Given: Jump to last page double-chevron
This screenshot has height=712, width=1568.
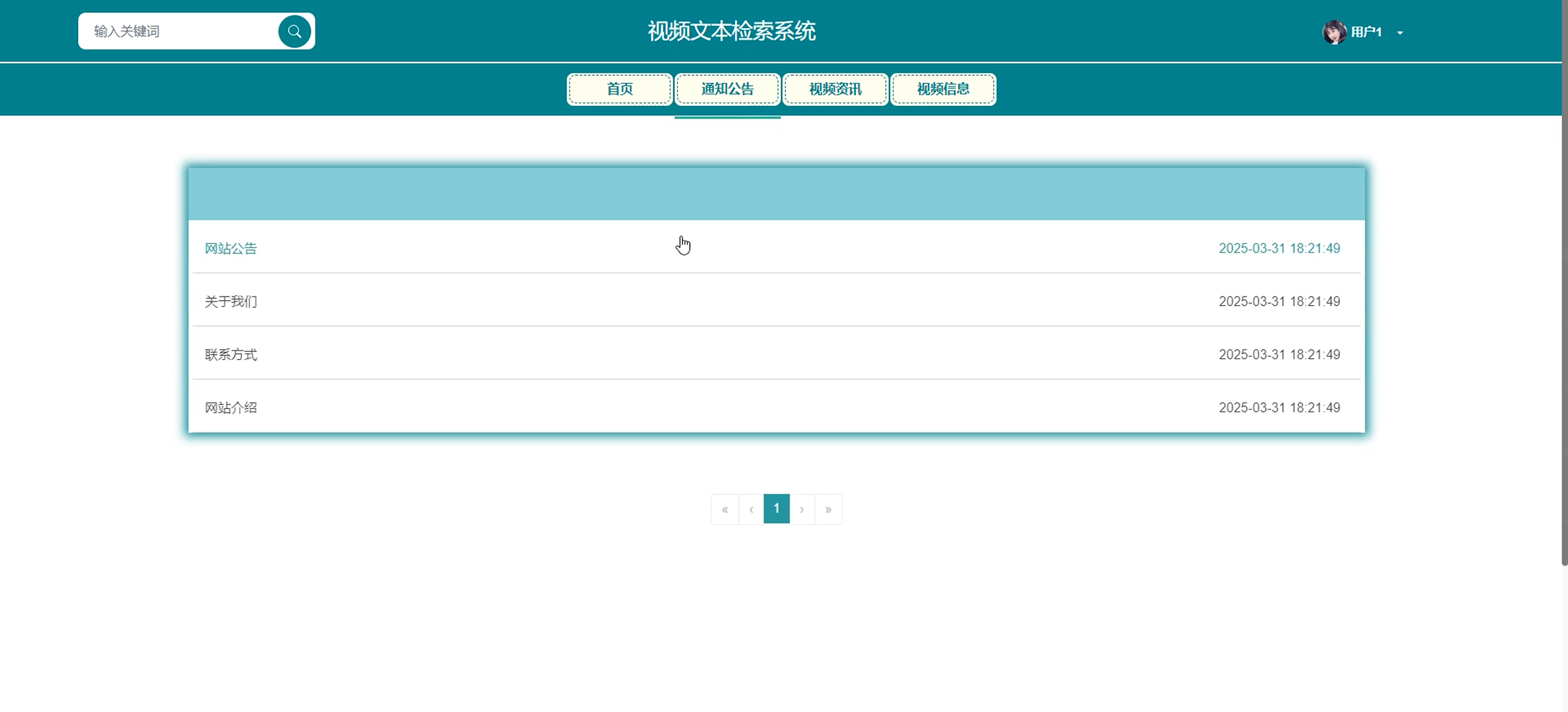Looking at the screenshot, I should click(828, 509).
